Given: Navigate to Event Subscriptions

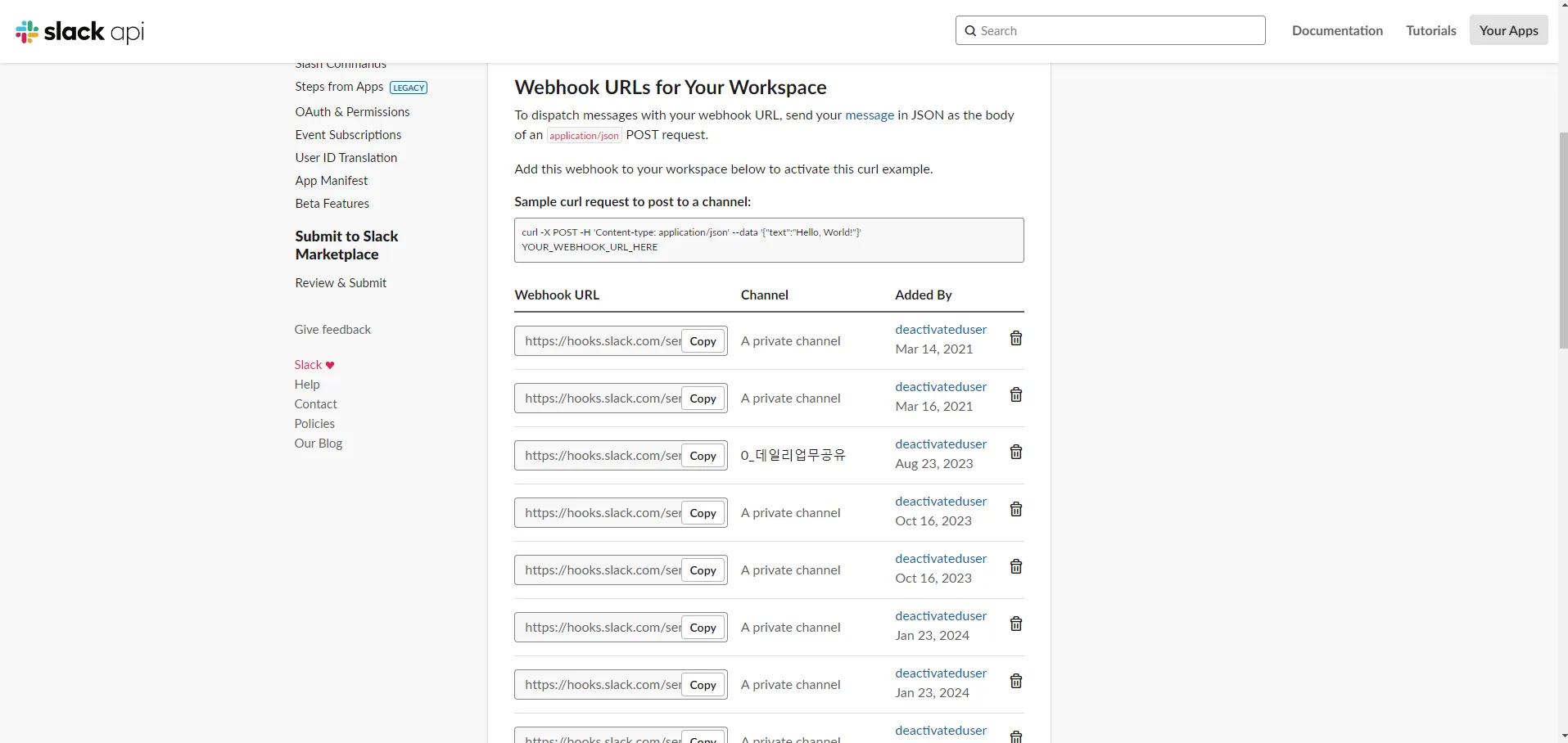Looking at the screenshot, I should (348, 135).
